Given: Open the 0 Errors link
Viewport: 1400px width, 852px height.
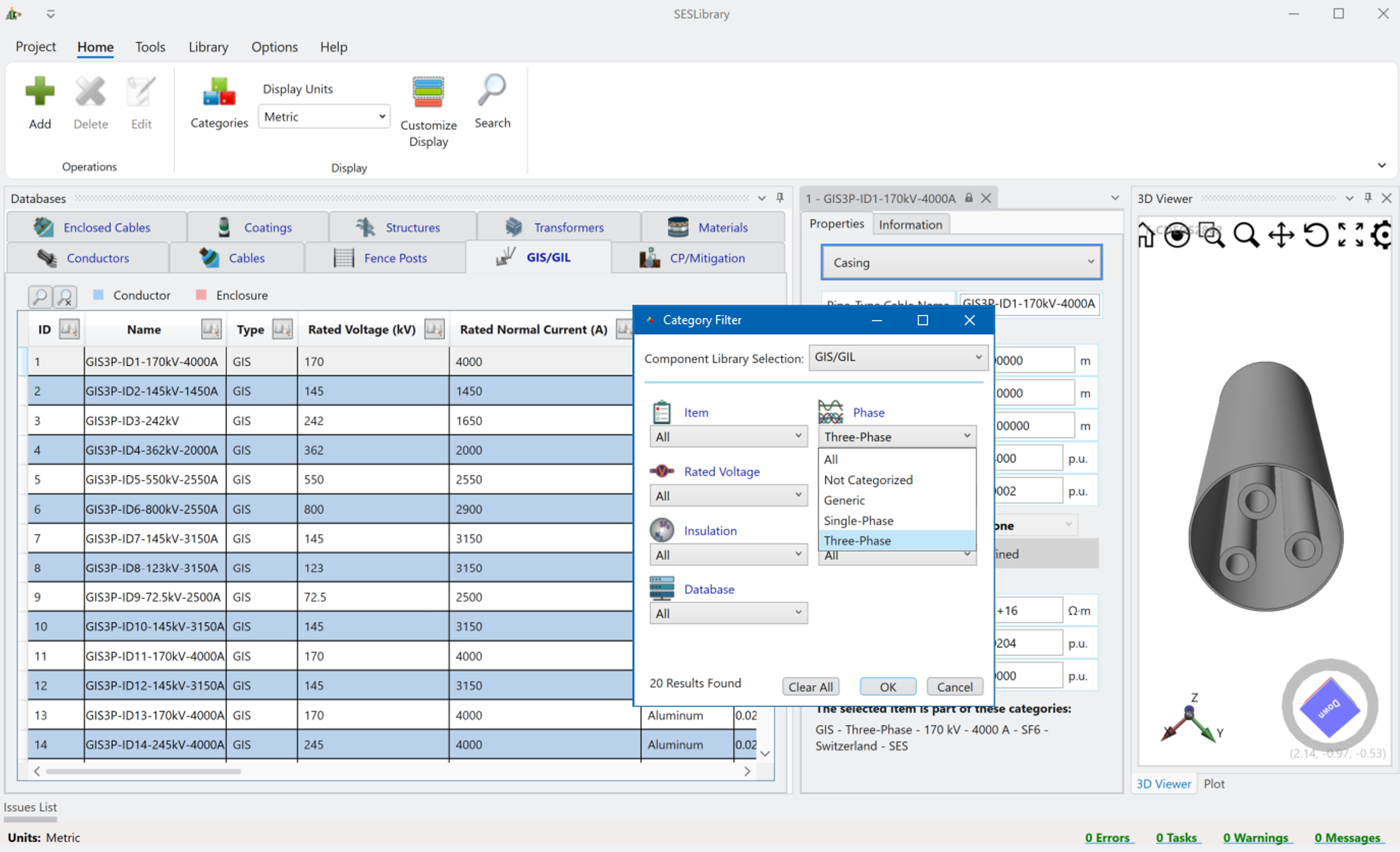Looking at the screenshot, I should click(x=1108, y=837).
